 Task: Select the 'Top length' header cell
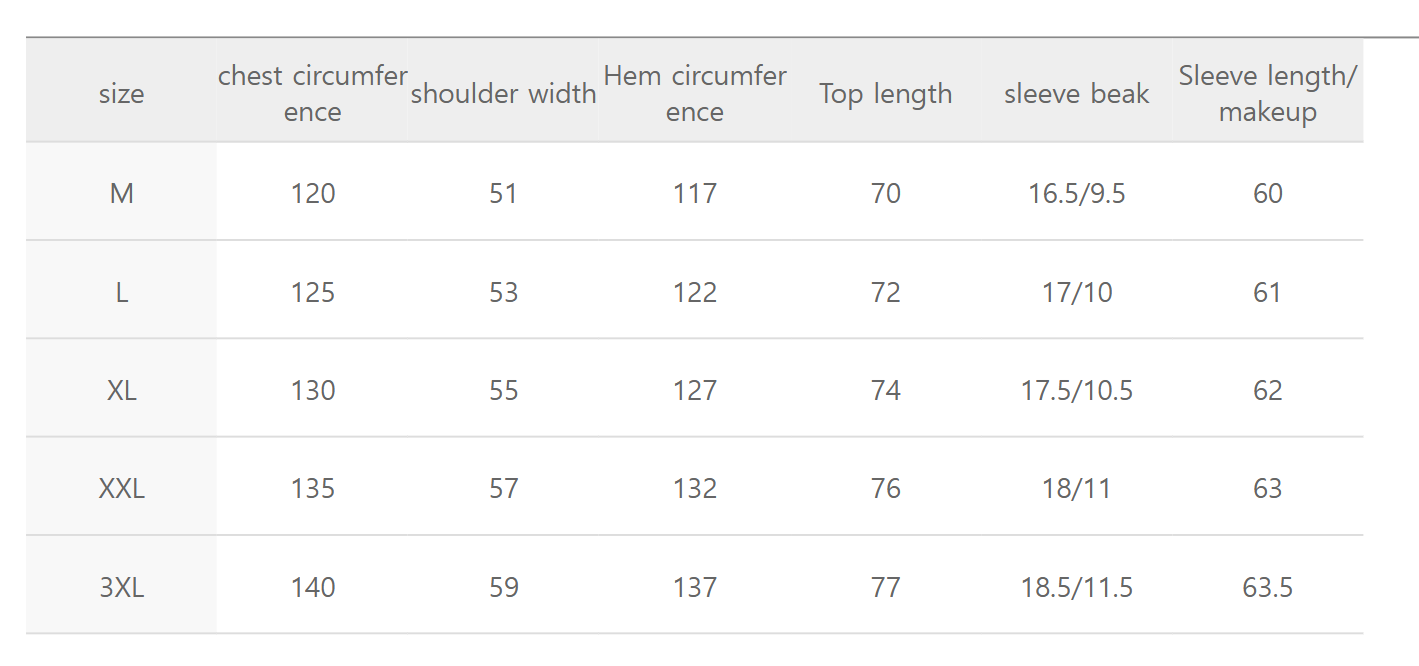pos(886,94)
